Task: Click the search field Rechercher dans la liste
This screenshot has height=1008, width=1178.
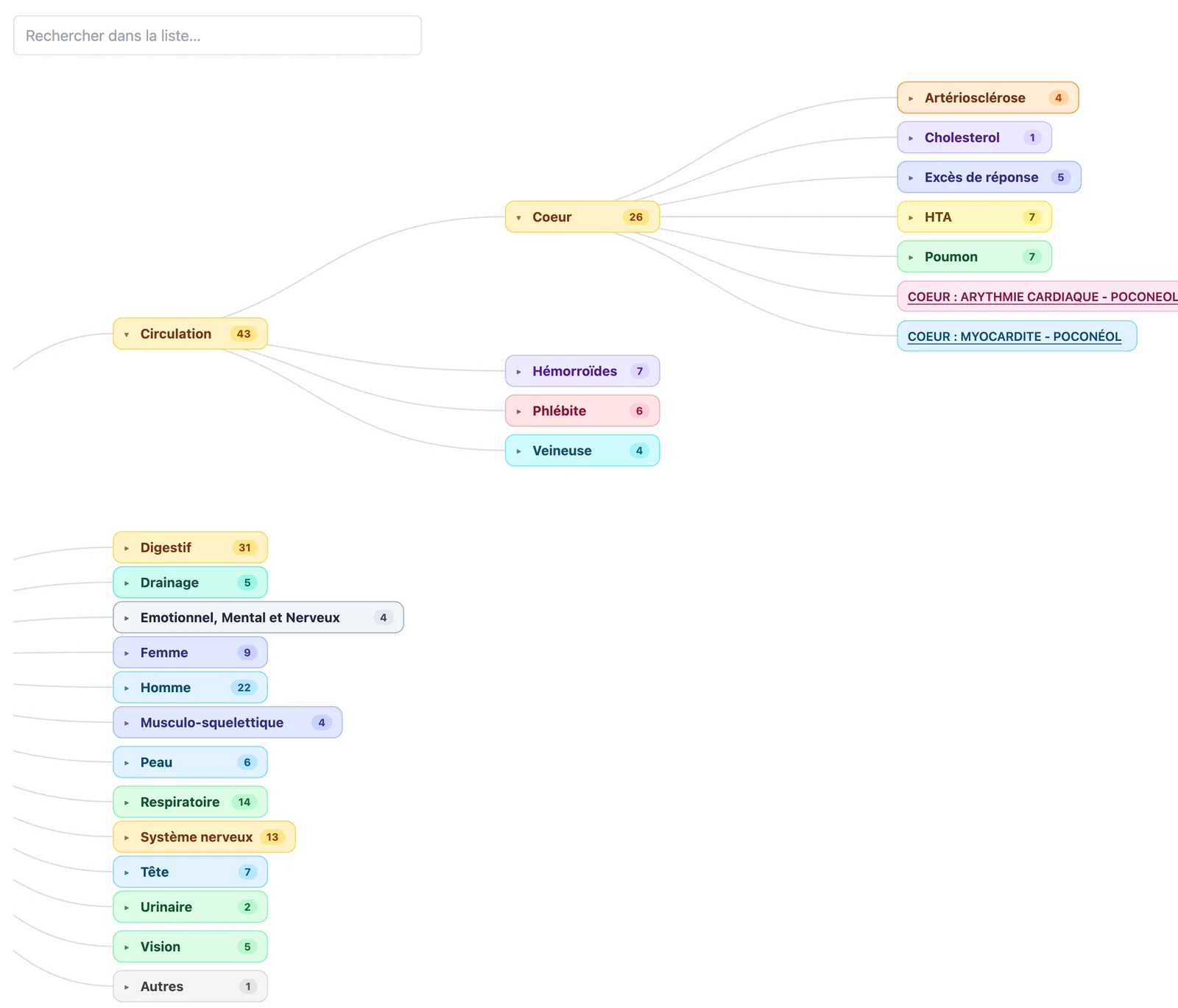Action: click(217, 35)
